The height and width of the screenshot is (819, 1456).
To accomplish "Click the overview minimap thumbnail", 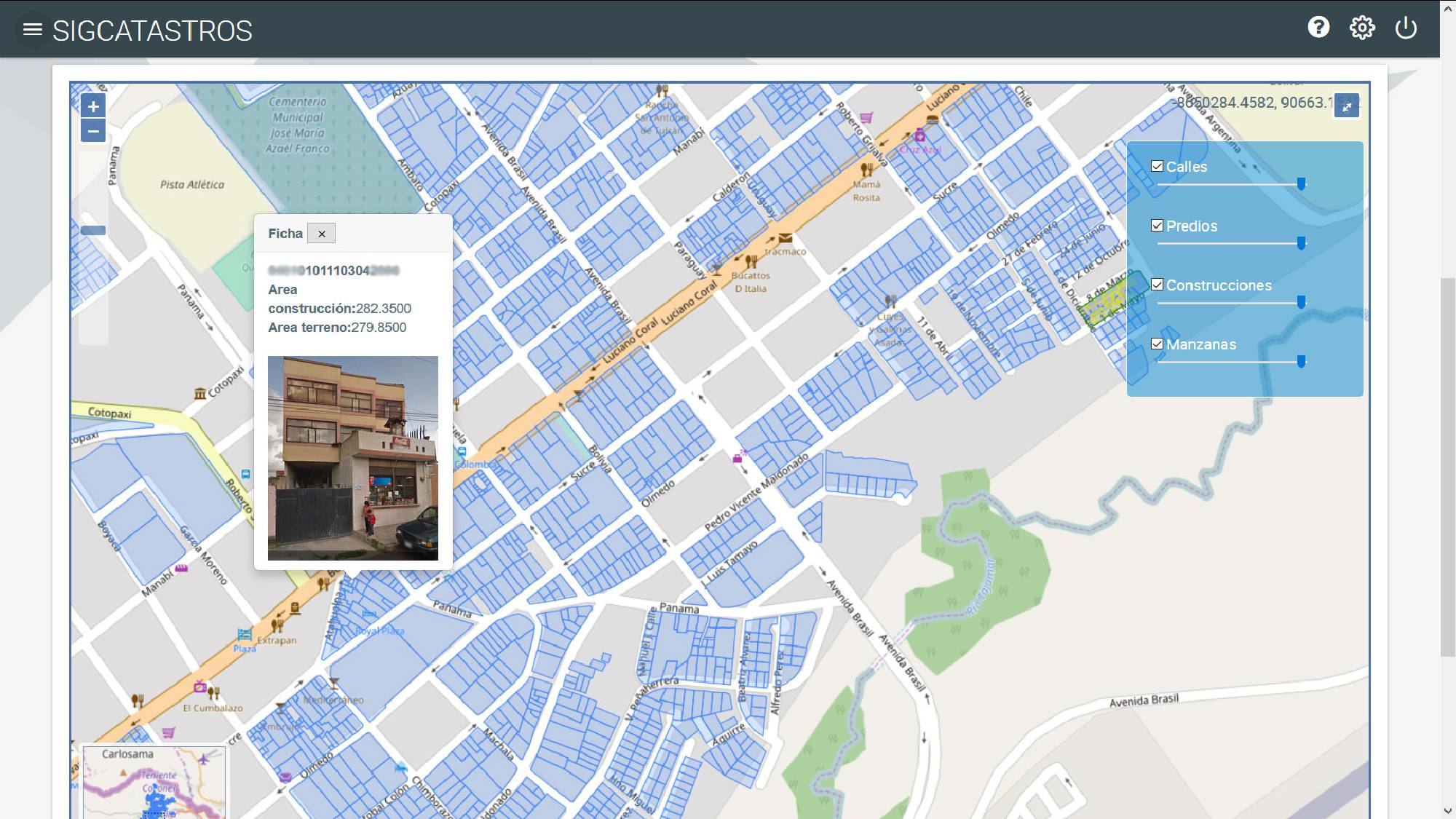I will point(154,783).
